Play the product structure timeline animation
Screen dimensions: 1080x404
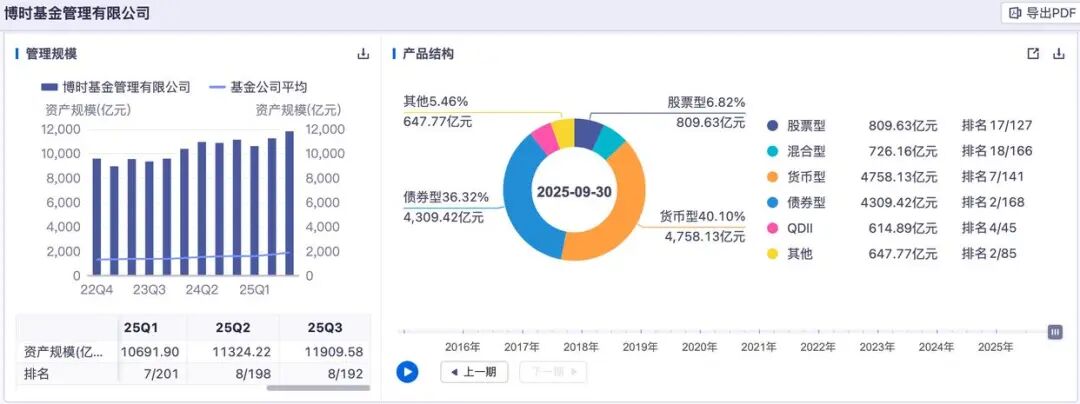tap(407, 372)
